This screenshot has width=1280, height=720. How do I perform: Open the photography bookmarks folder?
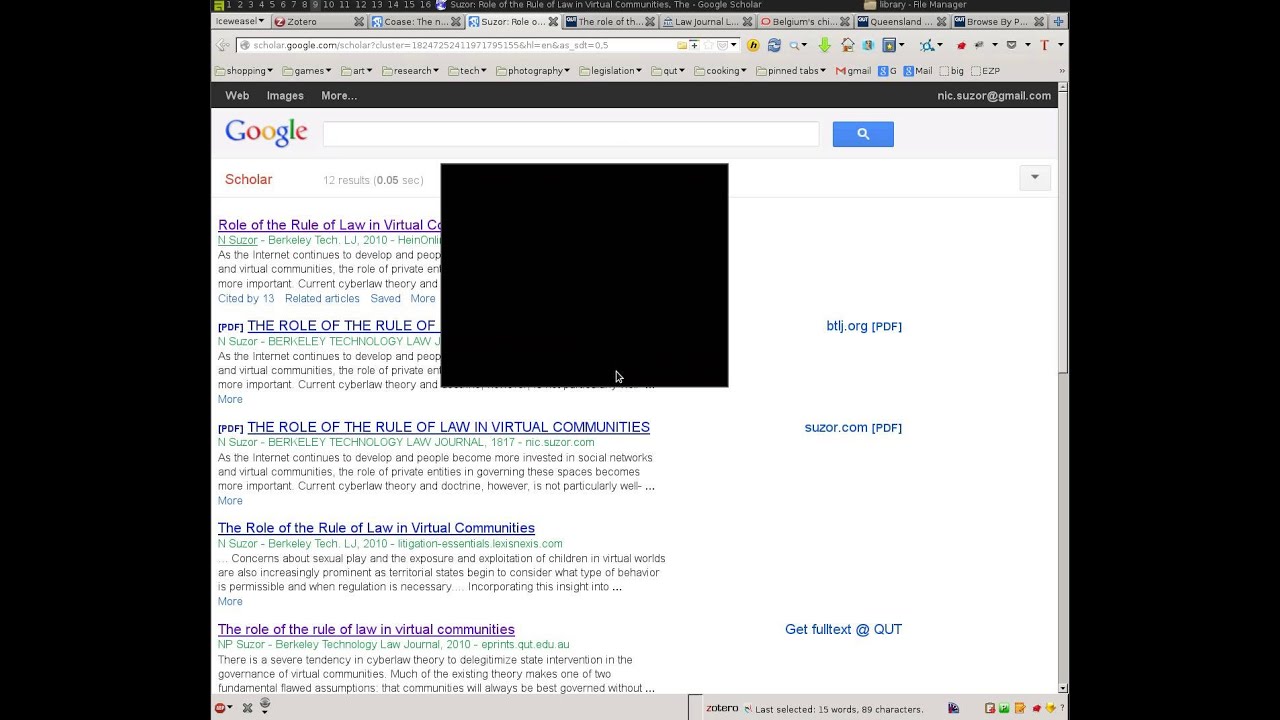(x=533, y=71)
